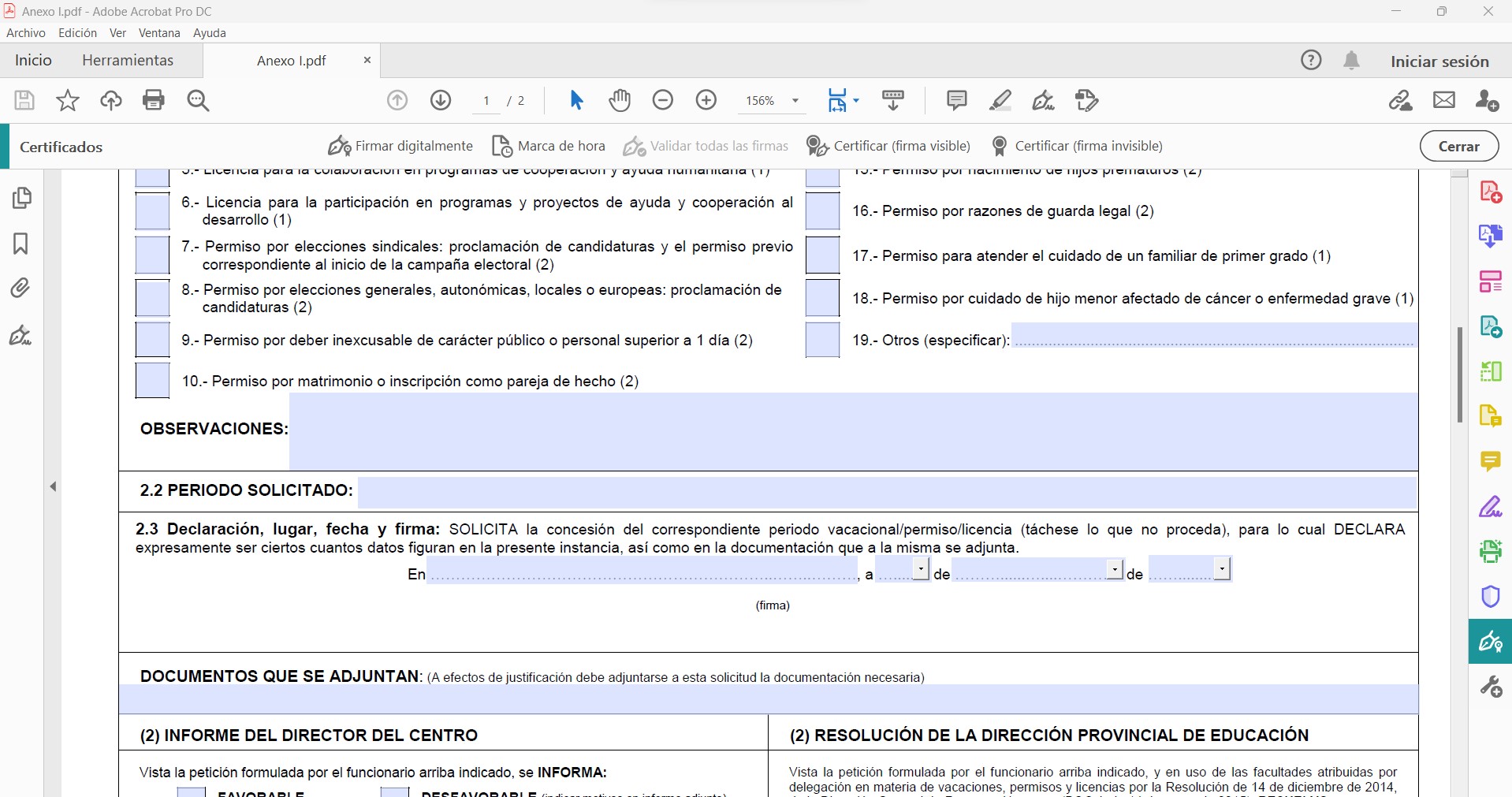
Task: Open the year dropdown after the last 'de'
Action: [1222, 568]
